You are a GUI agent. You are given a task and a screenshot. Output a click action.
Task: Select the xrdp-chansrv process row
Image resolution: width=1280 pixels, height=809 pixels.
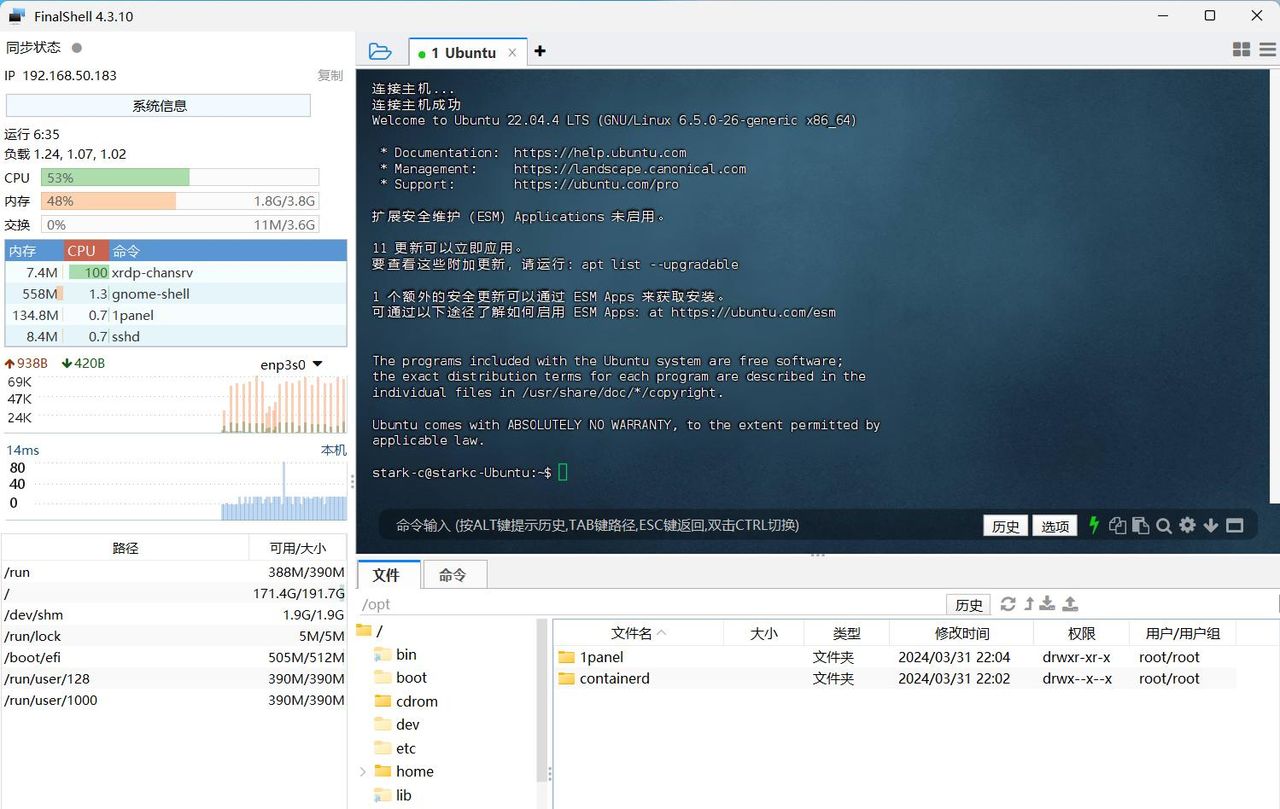tap(176, 272)
